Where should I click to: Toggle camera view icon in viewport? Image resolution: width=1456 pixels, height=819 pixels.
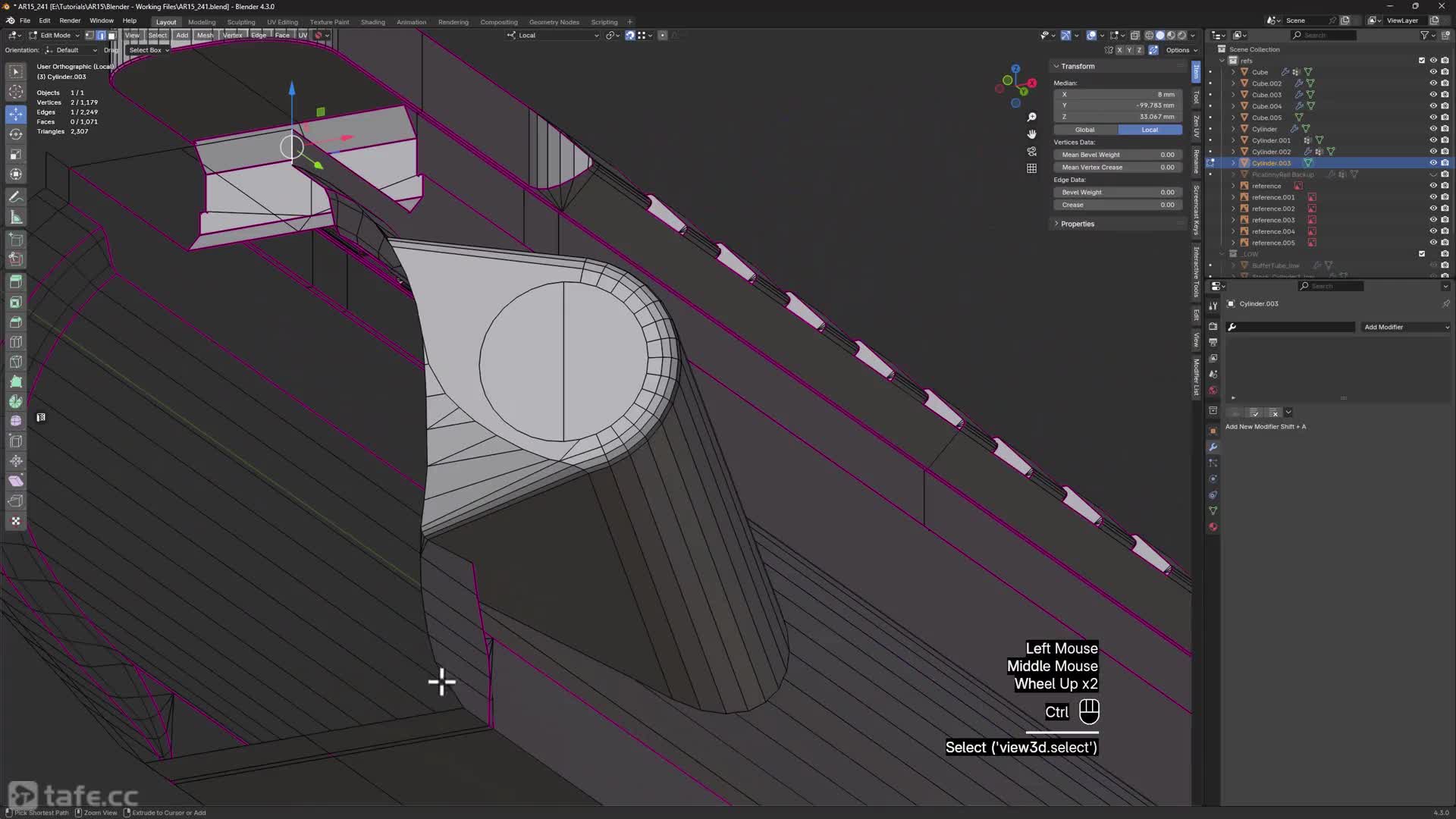point(1031,152)
